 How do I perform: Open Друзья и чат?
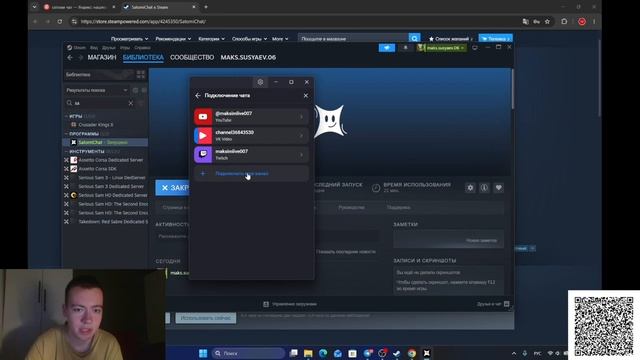coord(493,304)
